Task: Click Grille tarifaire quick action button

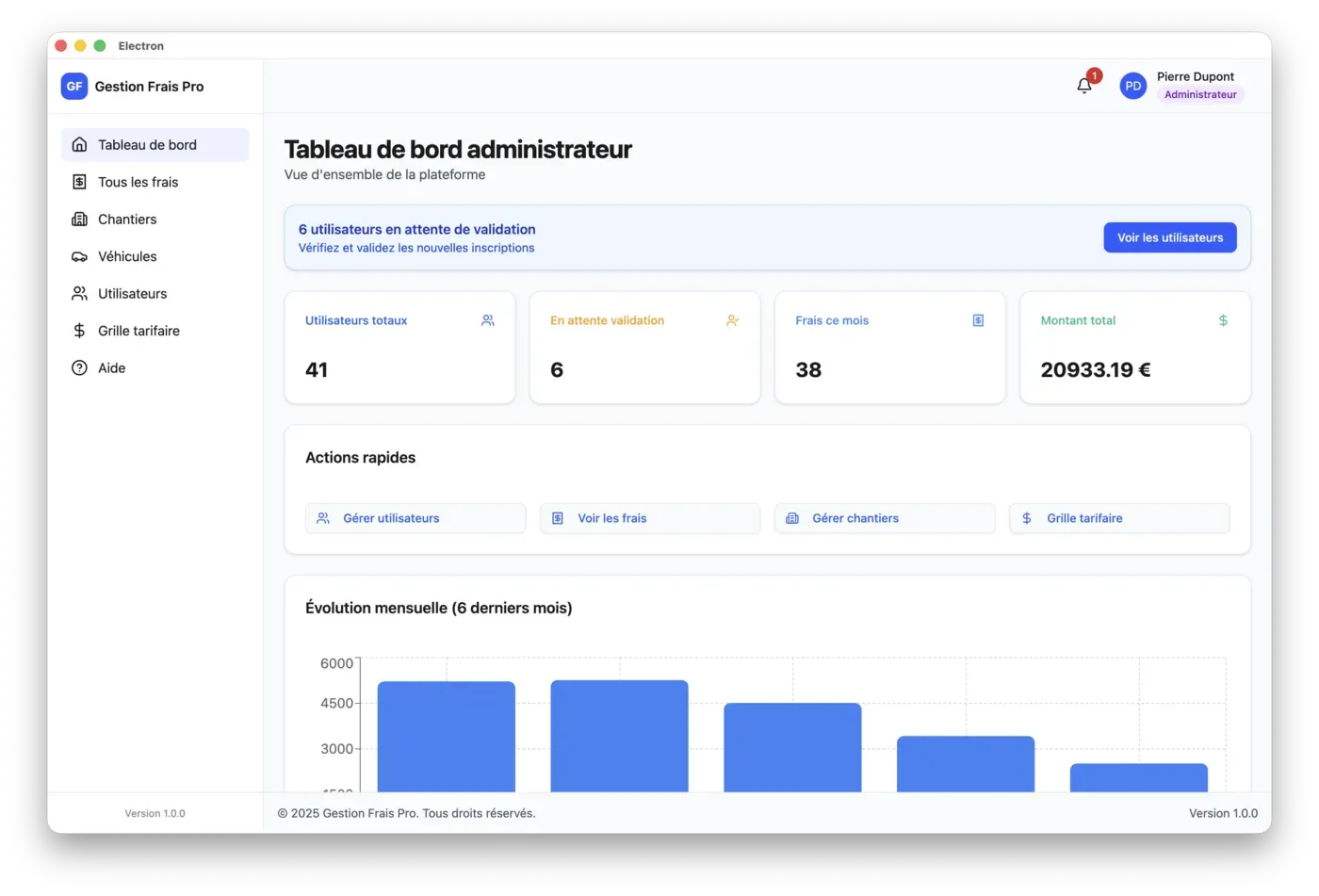Action: pos(1119,518)
